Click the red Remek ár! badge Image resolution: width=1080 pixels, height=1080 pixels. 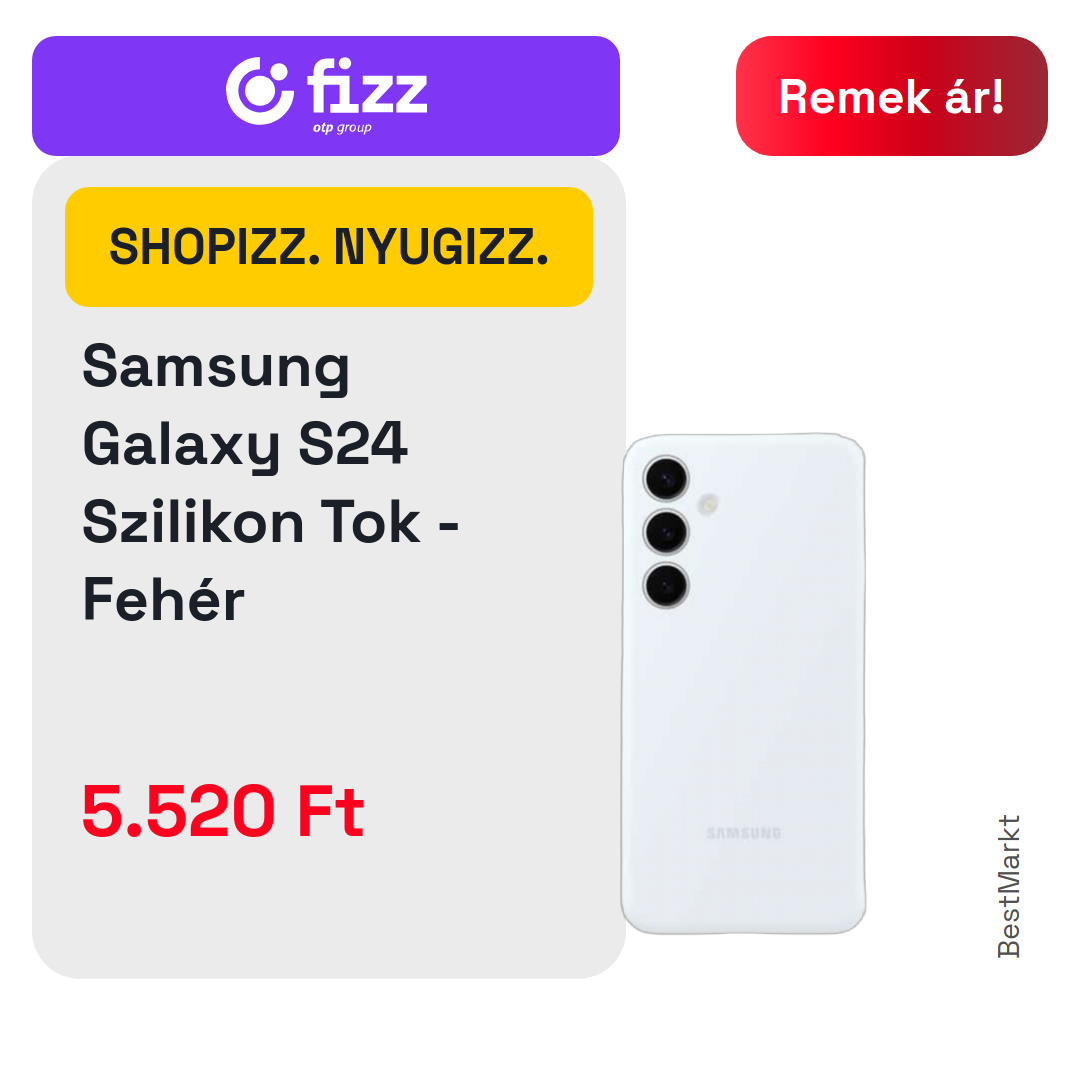click(891, 96)
